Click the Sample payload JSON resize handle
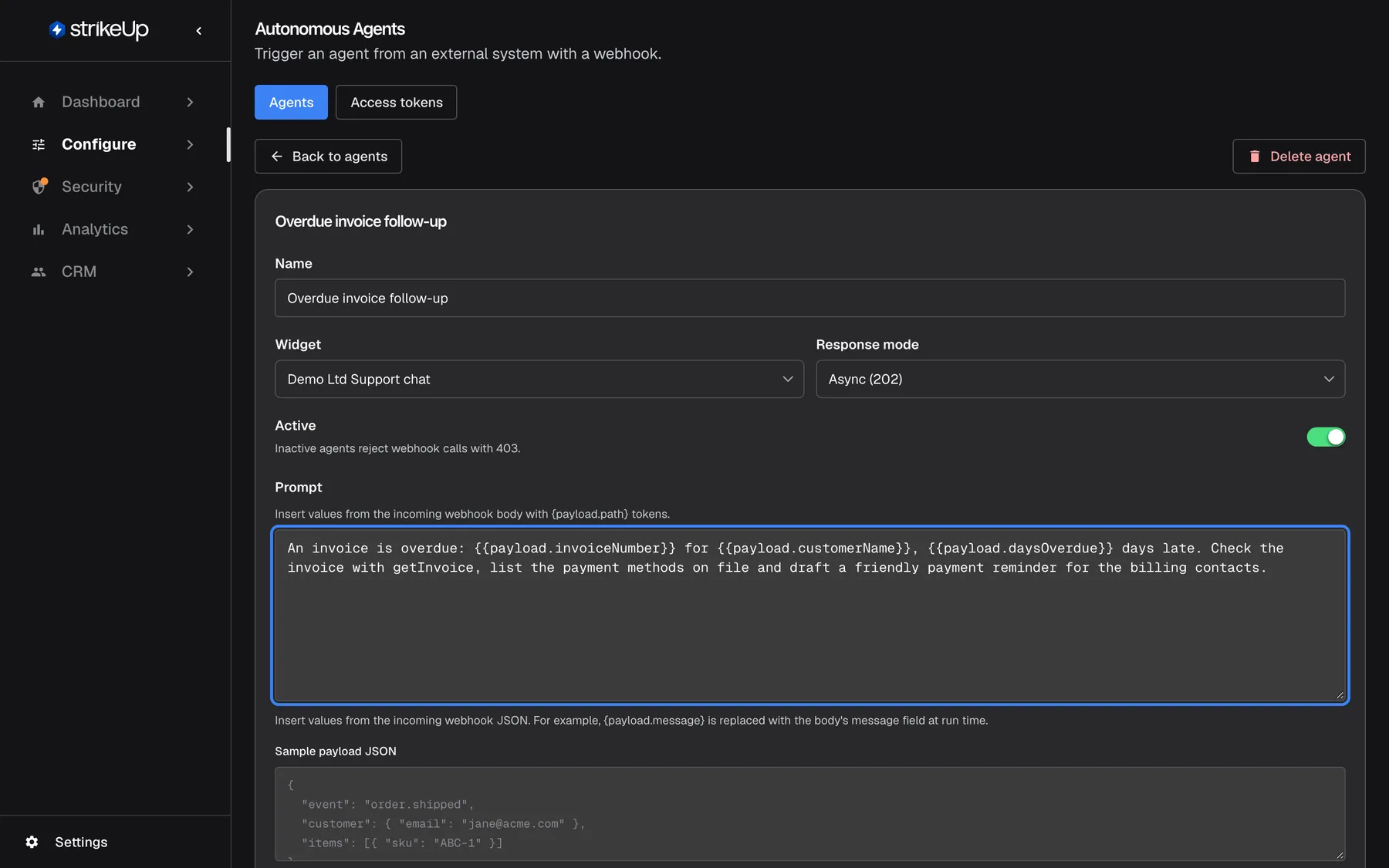The width and height of the screenshot is (1389, 868). tap(1340, 856)
